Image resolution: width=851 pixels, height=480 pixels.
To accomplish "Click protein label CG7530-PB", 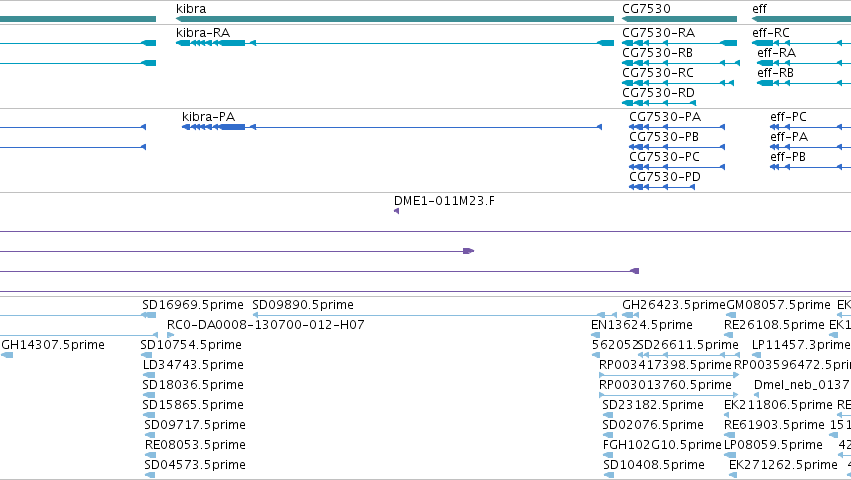I will (x=664, y=137).
